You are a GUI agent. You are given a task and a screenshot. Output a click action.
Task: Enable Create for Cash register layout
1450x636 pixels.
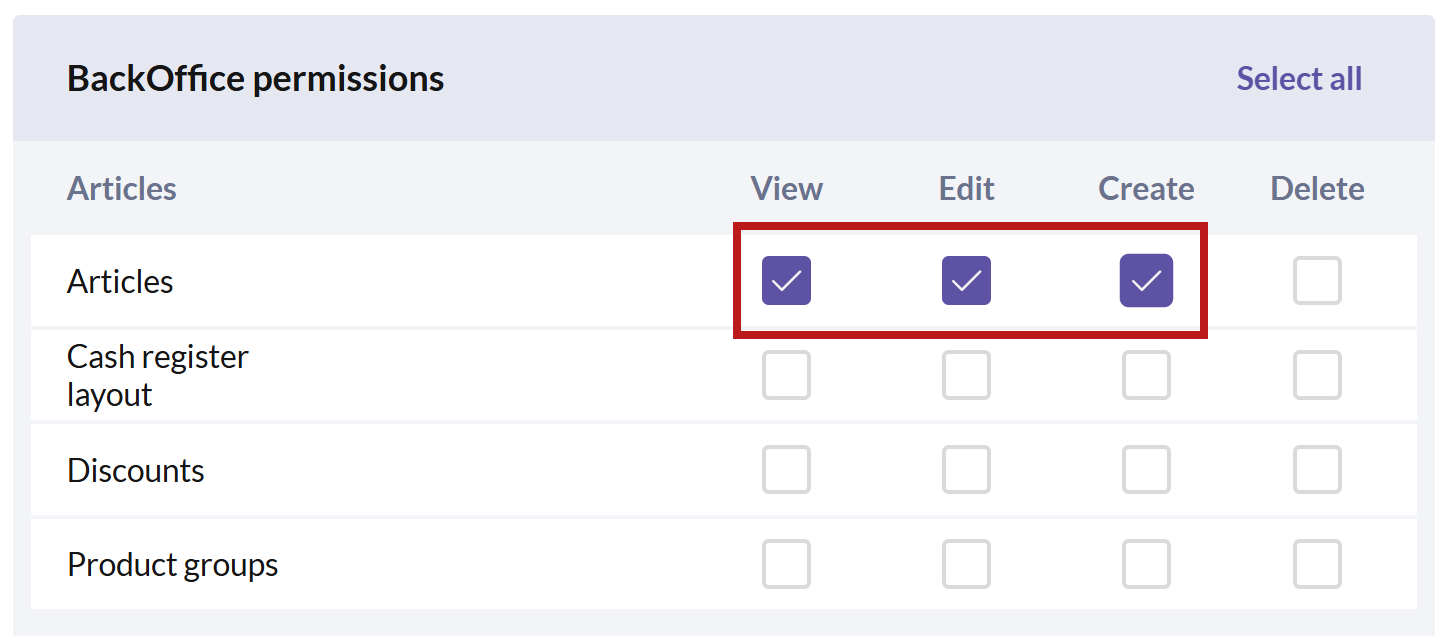coord(1146,375)
